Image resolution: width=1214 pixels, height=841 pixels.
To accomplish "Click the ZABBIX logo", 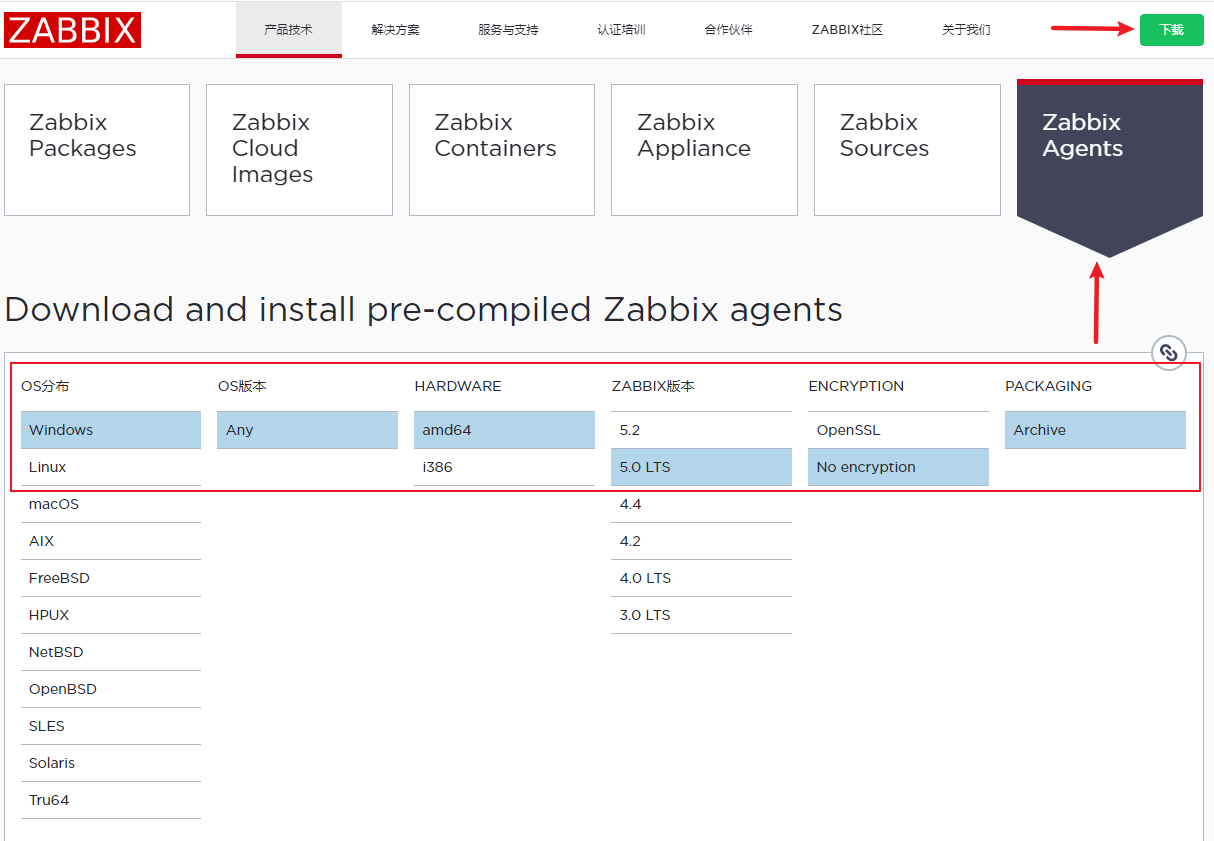I will tap(72, 30).
